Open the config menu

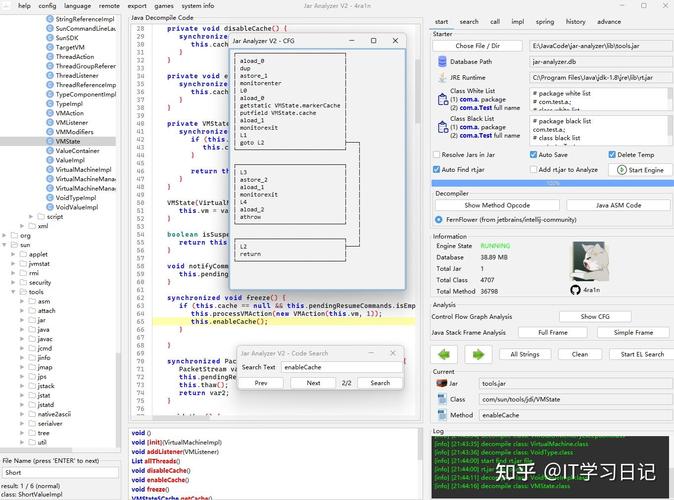[47, 6]
